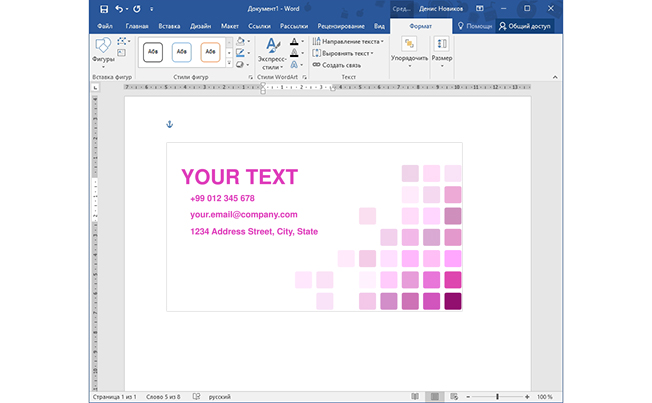Click the tab stop selector on the ruler

(x=95, y=88)
